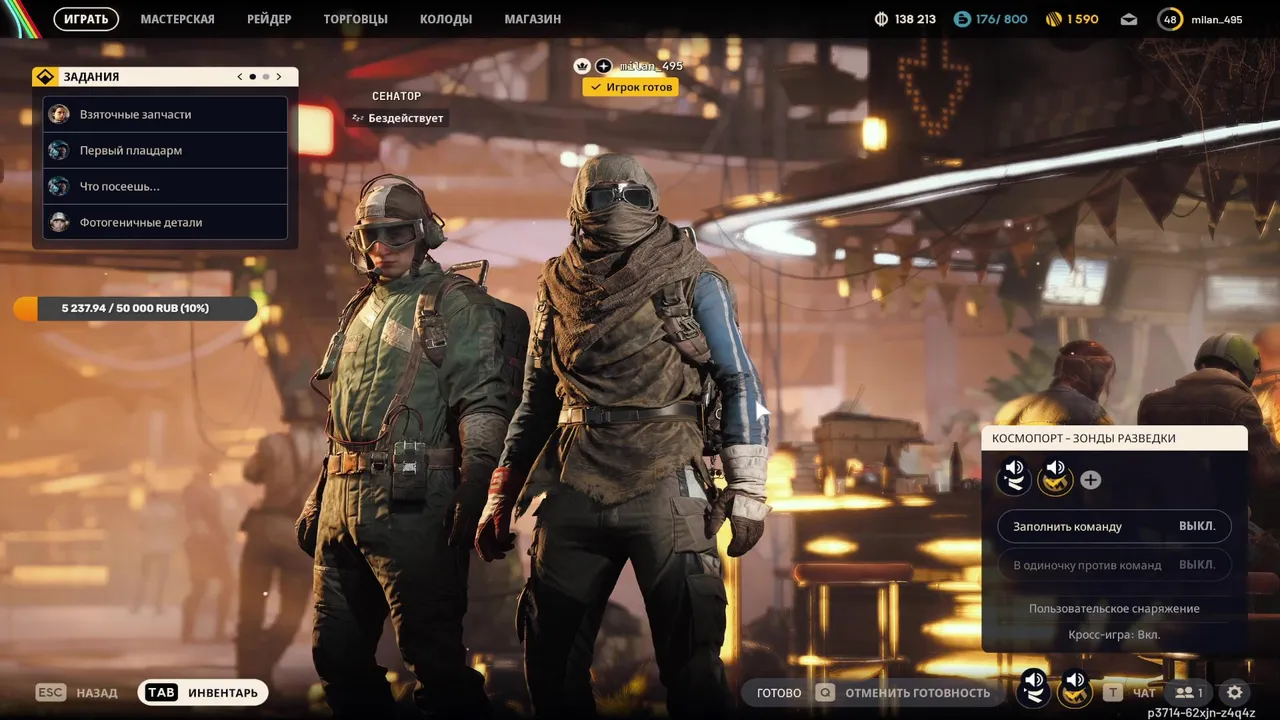This screenshot has width=1280, height=720.
Task: Click the ESC key icon
Action: 51,692
